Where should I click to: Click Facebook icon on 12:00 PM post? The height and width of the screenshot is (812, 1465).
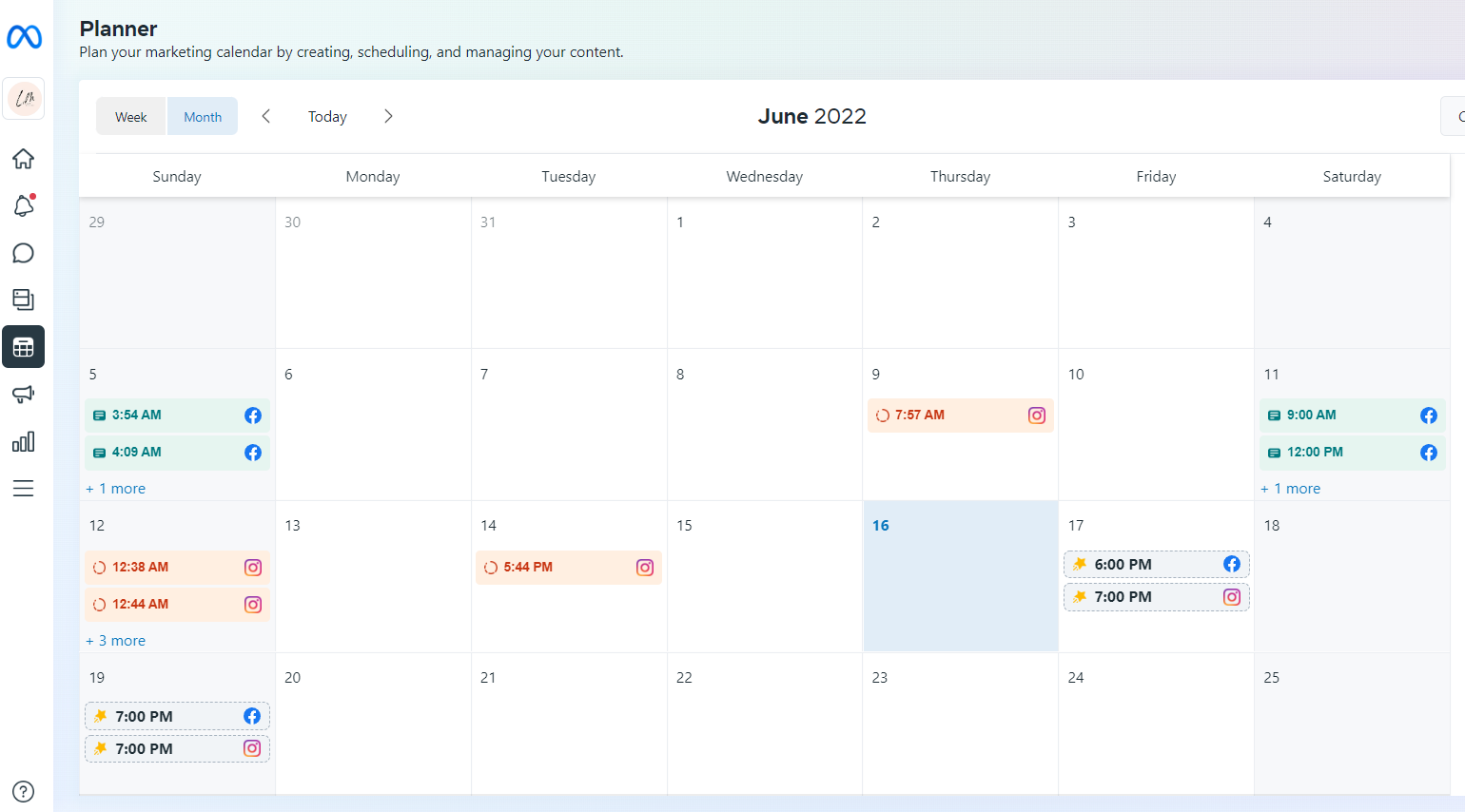point(1429,453)
